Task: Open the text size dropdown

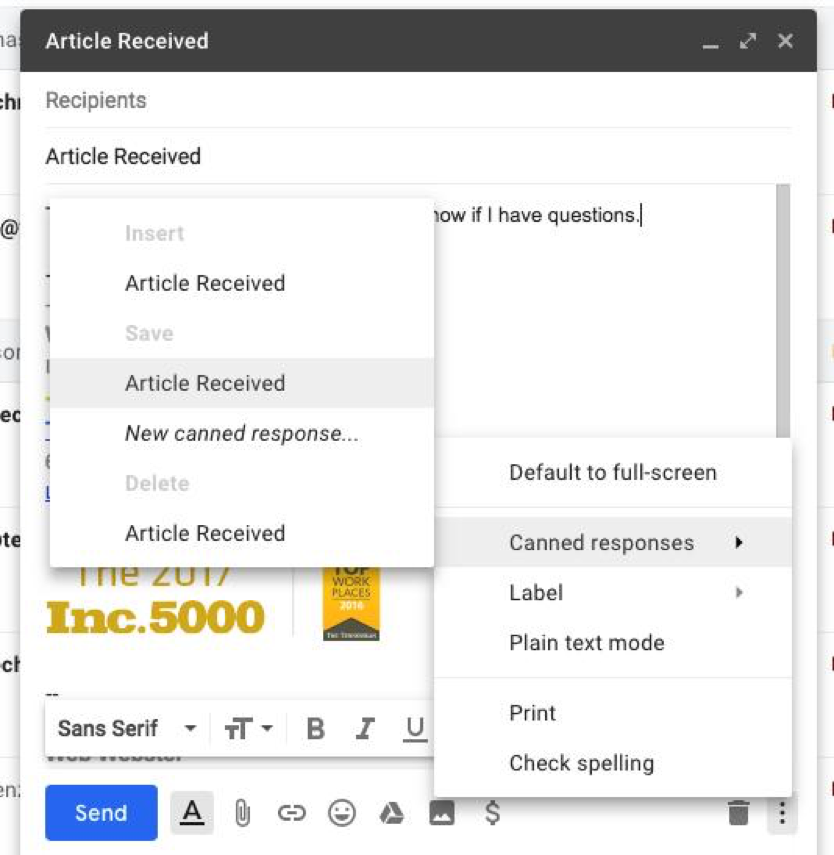Action: coord(249,729)
